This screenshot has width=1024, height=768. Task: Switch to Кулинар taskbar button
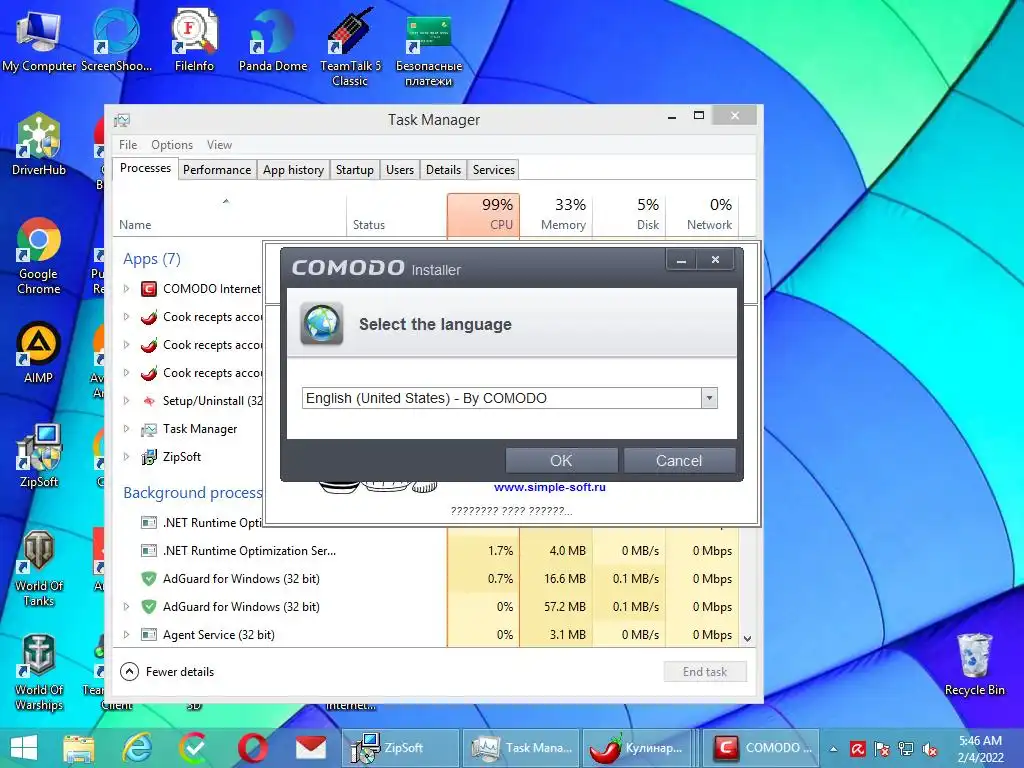tap(637, 748)
